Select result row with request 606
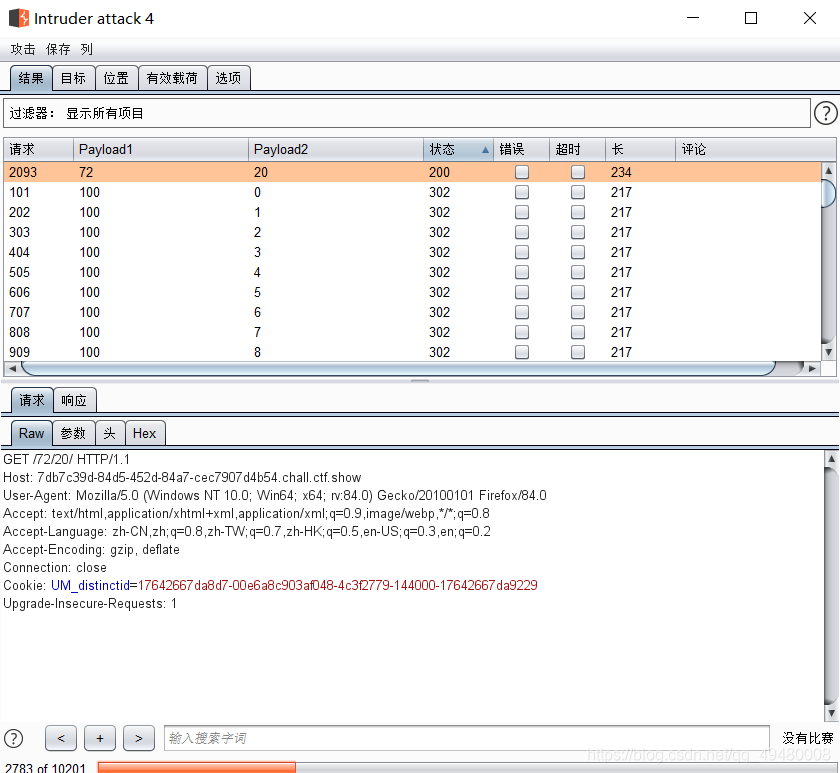The height and width of the screenshot is (773, 840). 412,292
